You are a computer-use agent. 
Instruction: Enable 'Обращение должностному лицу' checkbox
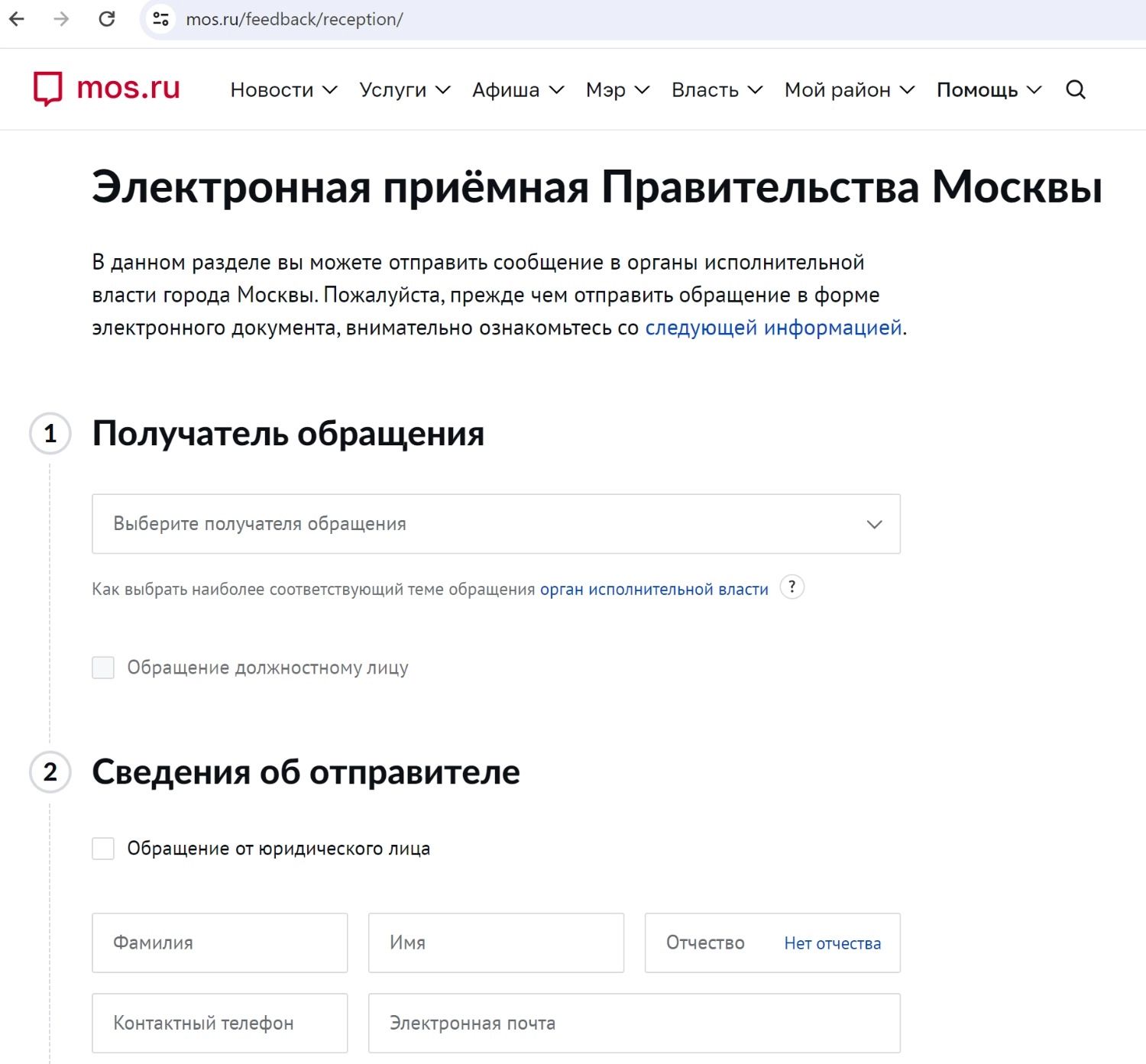pos(103,668)
